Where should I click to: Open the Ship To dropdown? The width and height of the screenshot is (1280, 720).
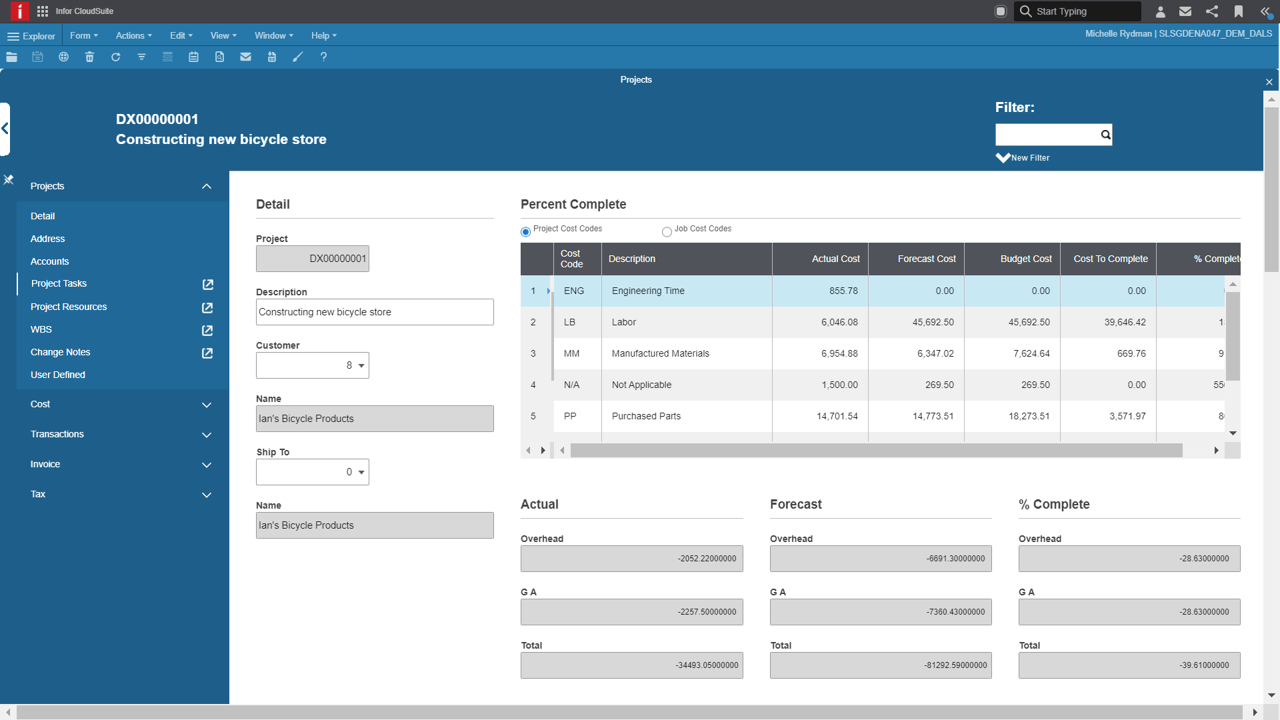coord(359,471)
